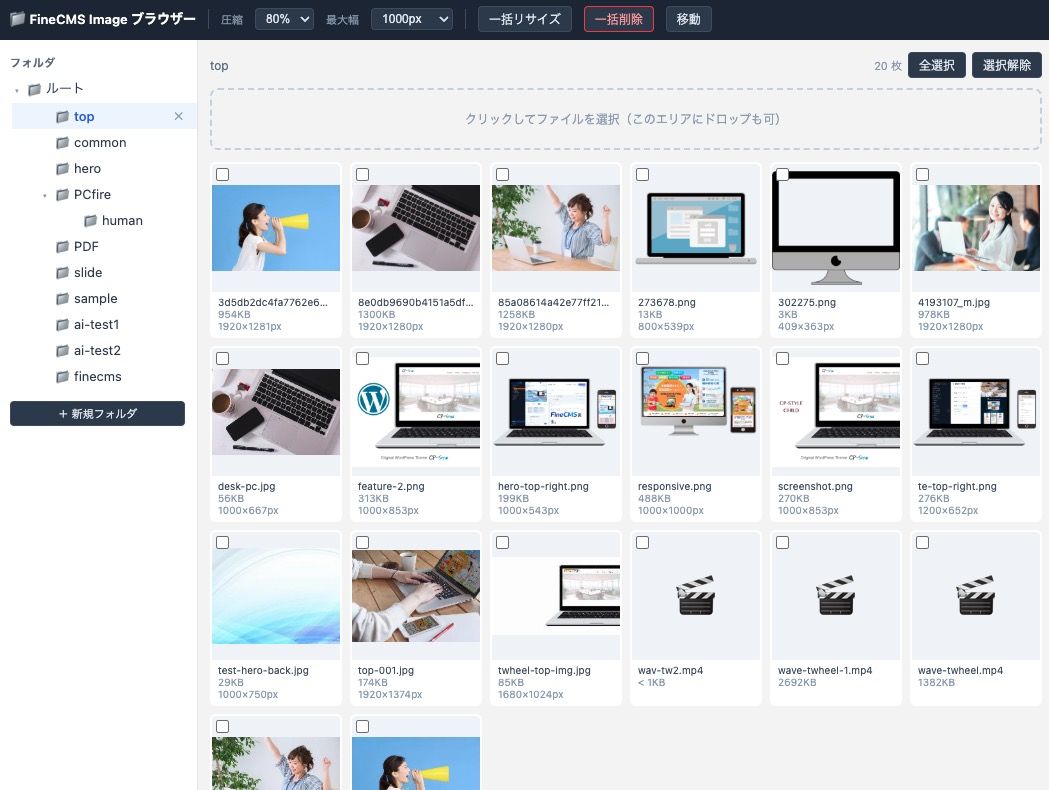Click the FineCMS folder logo icon
Image resolution: width=1049 pixels, height=790 pixels.
click(18, 19)
